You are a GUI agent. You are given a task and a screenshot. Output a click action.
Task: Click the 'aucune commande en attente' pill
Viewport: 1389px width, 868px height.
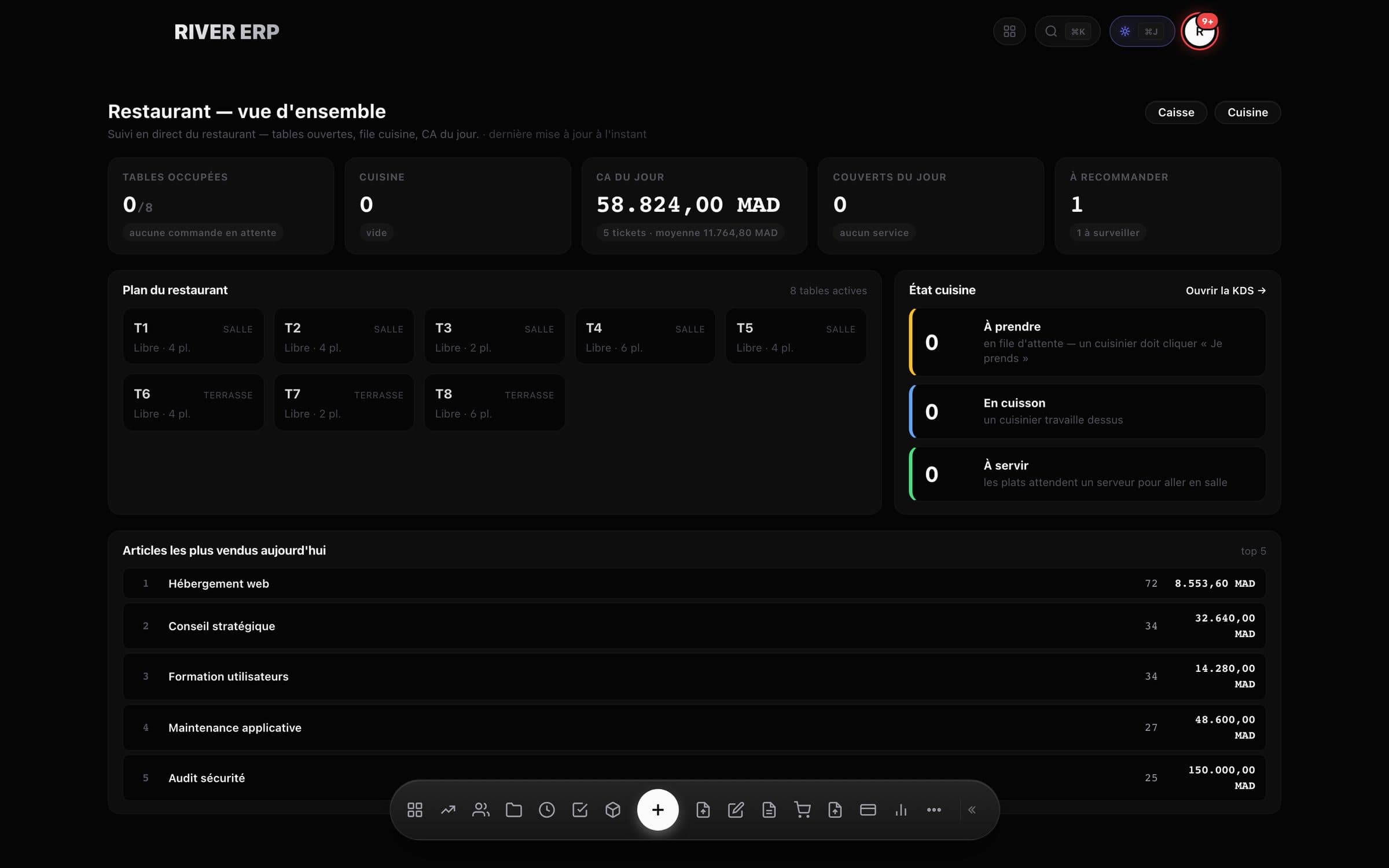[203, 233]
